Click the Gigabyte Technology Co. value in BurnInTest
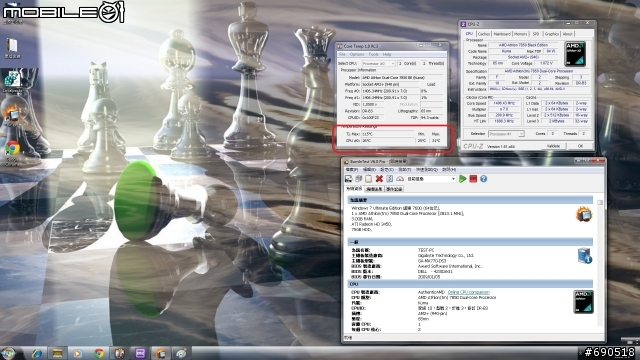Screen dimensions: 640x360 click(446, 256)
